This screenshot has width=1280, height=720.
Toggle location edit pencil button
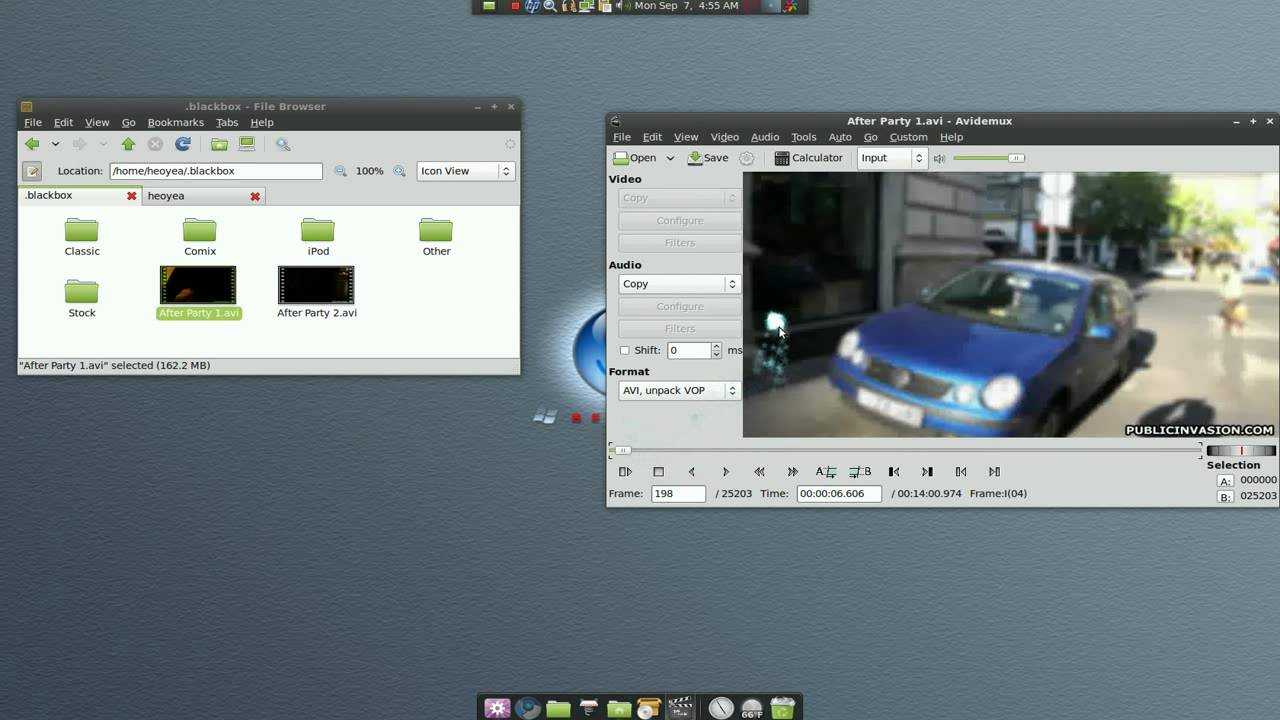32,171
